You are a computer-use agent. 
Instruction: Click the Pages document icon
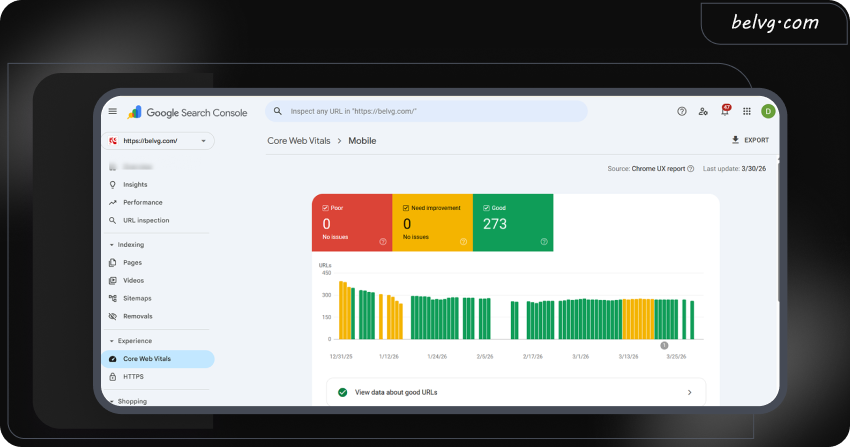point(113,263)
